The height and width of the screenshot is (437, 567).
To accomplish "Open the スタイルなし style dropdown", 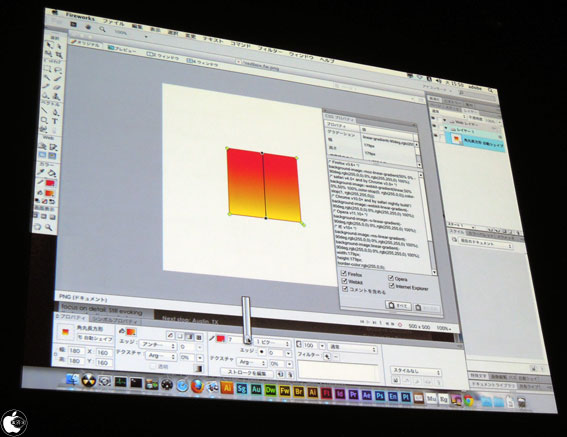I will [x=416, y=371].
